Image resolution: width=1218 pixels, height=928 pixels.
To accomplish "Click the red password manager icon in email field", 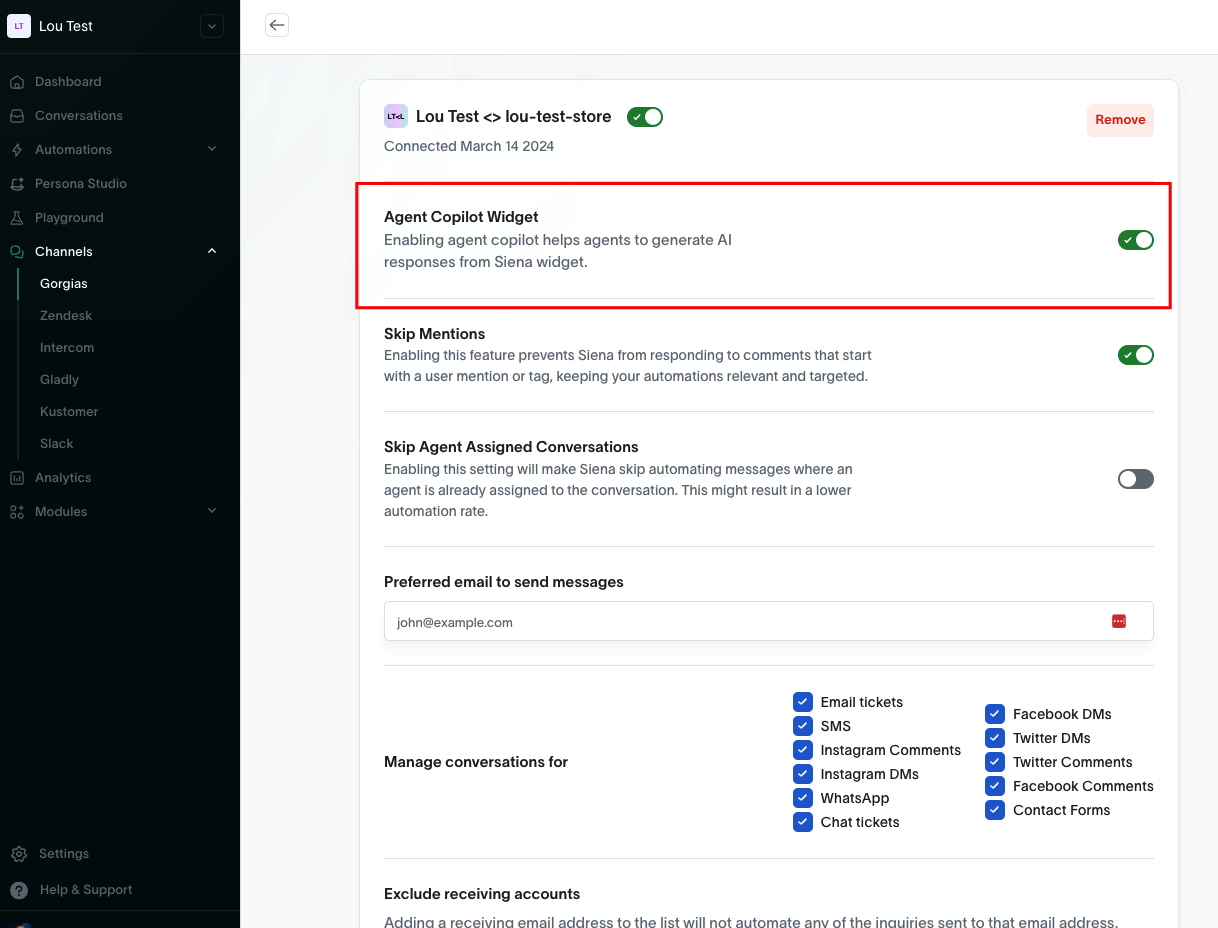I will pos(1119,621).
